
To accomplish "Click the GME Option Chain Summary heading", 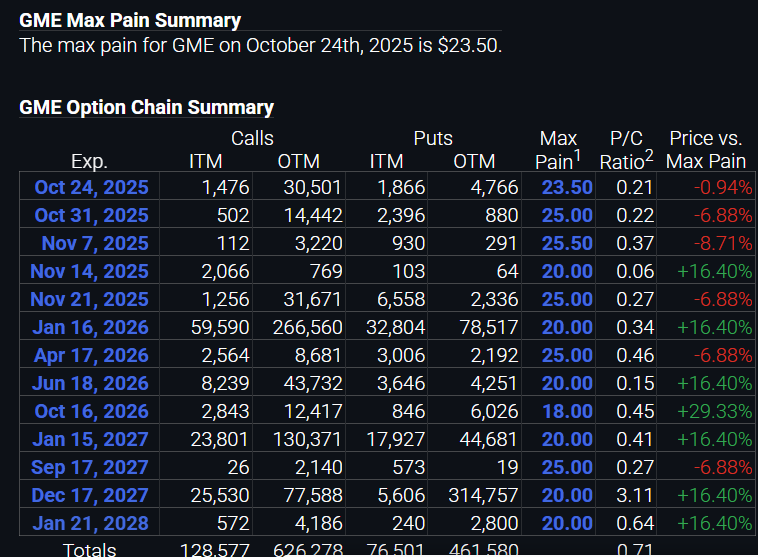I will (146, 108).
